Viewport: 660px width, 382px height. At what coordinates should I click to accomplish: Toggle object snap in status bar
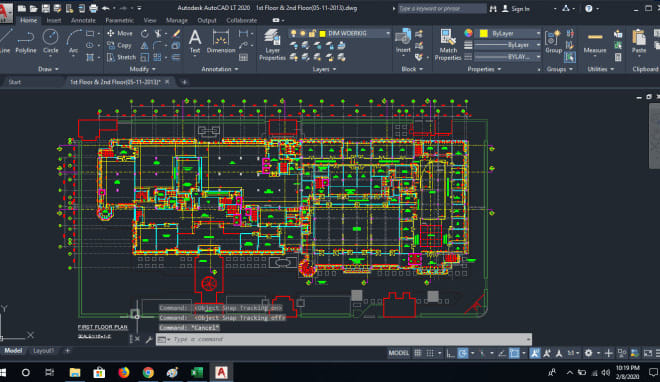(x=514, y=353)
